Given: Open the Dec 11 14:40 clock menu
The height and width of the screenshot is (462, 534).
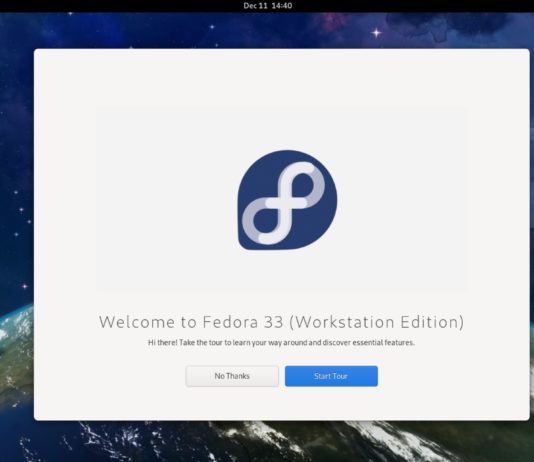Looking at the screenshot, I should coord(267,5).
